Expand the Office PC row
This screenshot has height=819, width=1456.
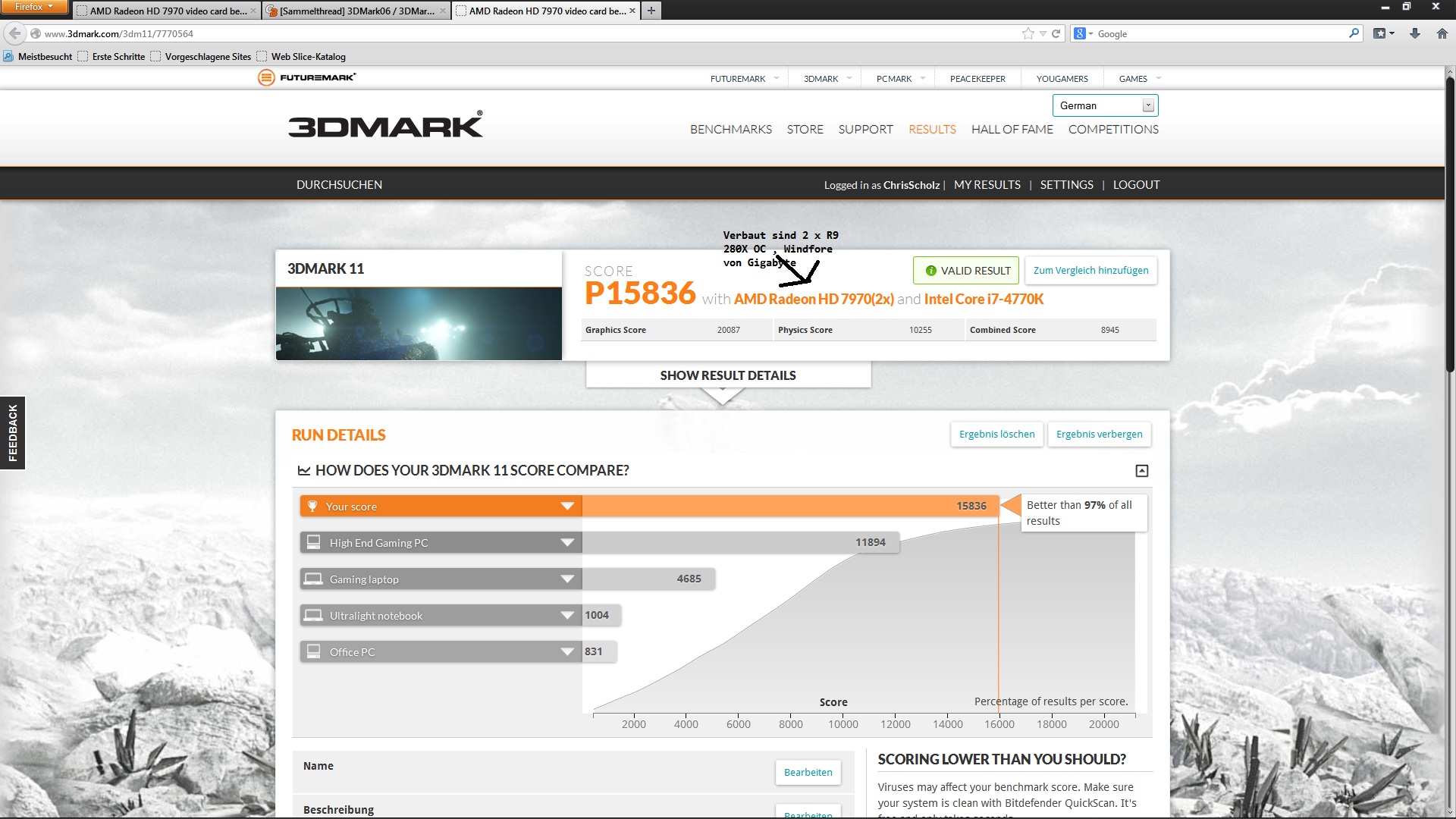pos(567,652)
